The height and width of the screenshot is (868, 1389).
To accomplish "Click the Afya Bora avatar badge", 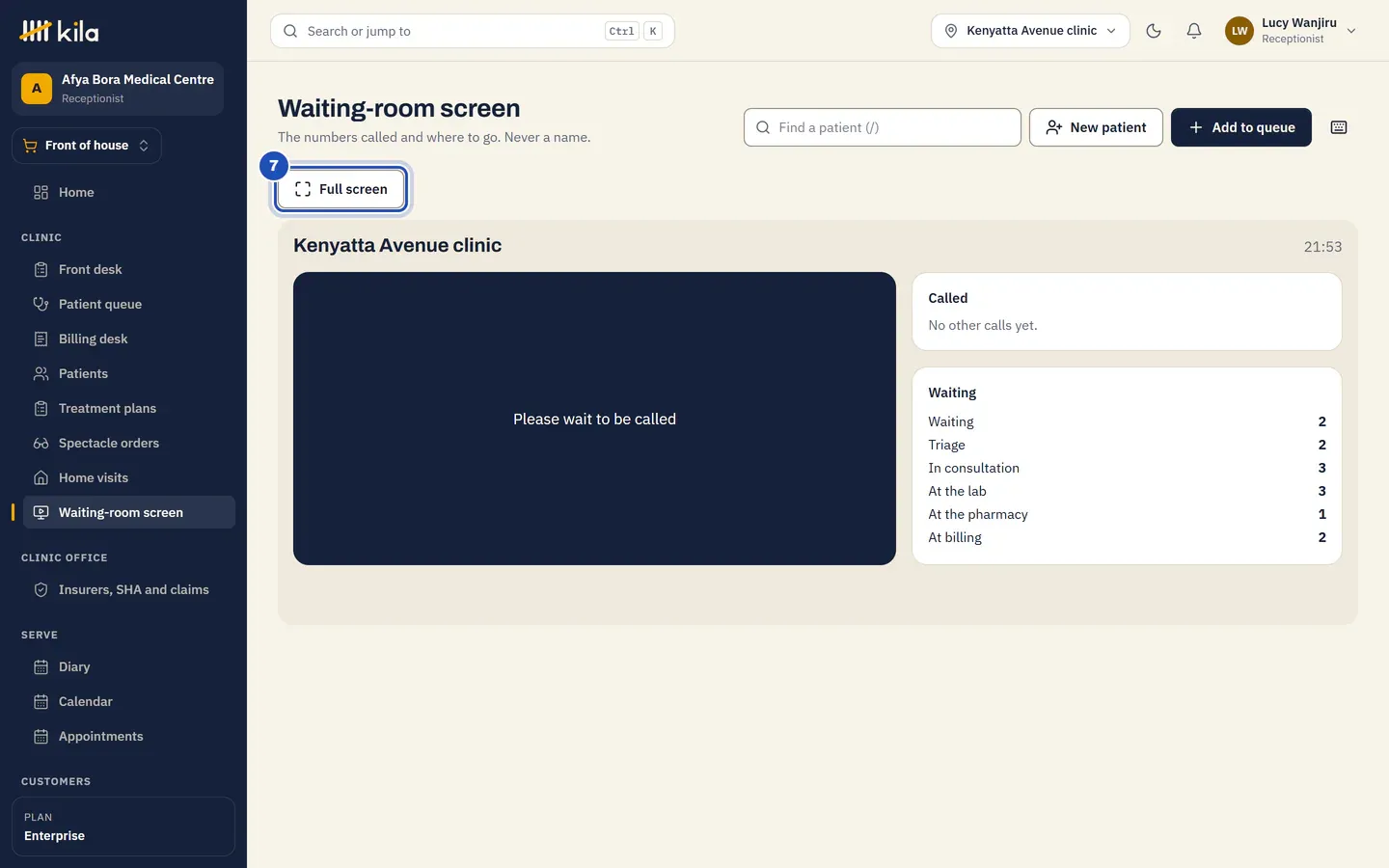I will (37, 89).
